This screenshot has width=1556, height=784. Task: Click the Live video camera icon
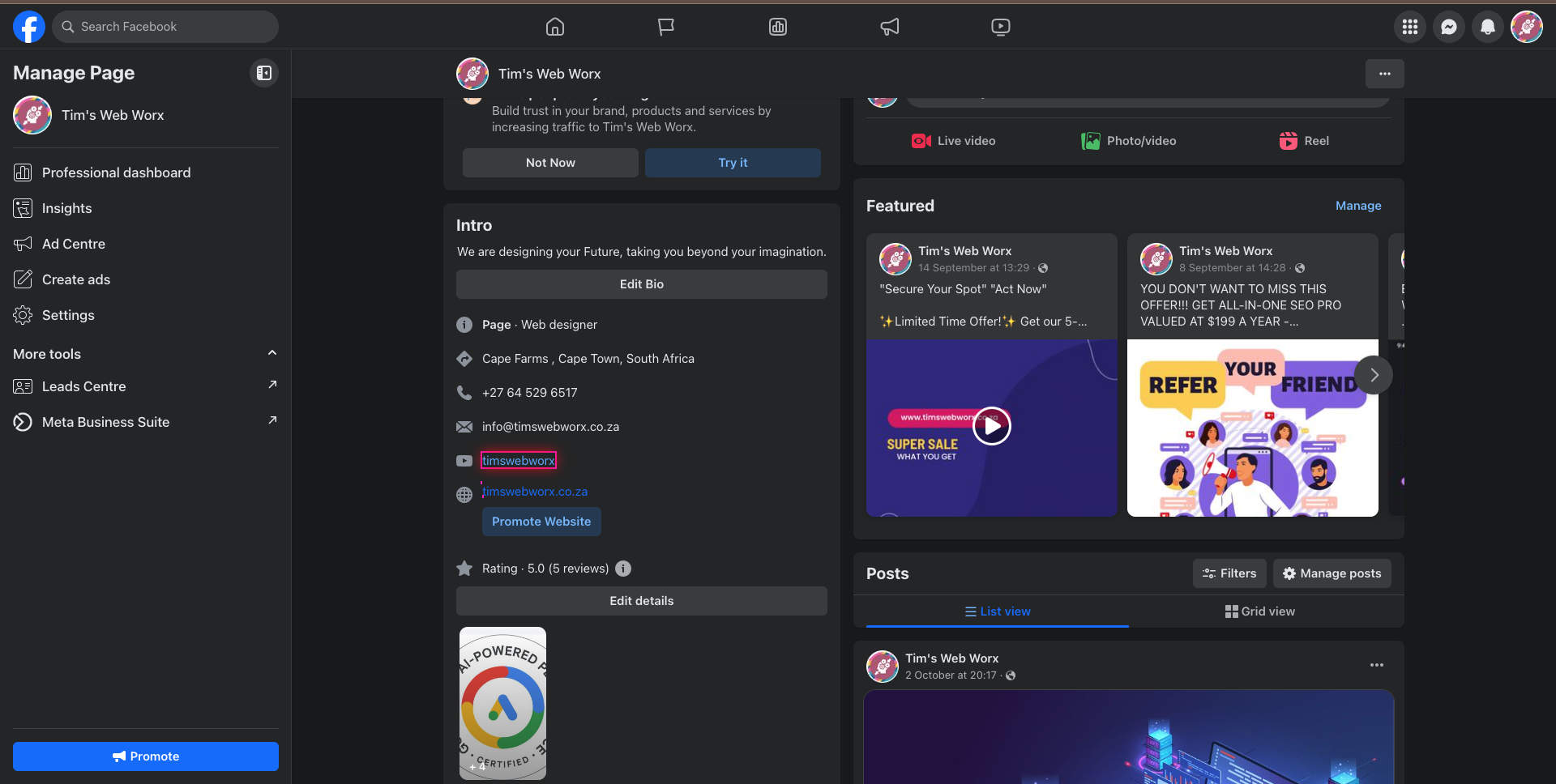tap(921, 141)
